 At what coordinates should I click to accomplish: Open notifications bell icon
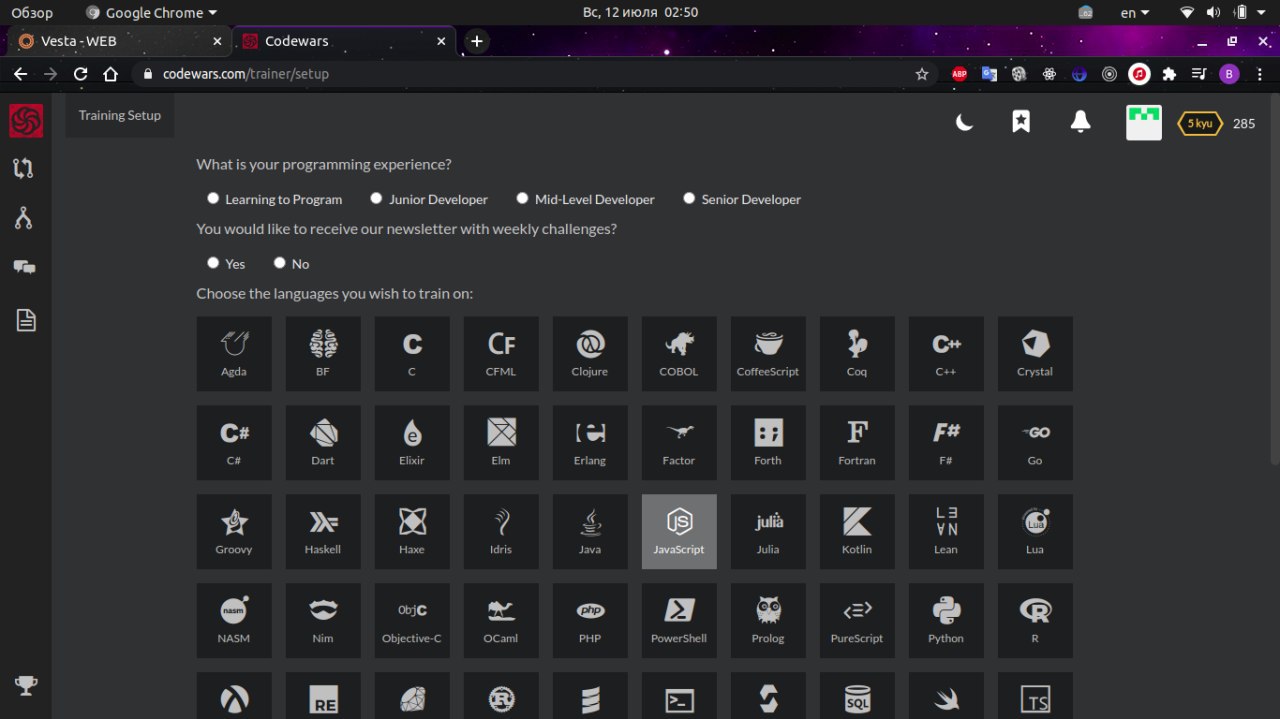tap(1080, 122)
